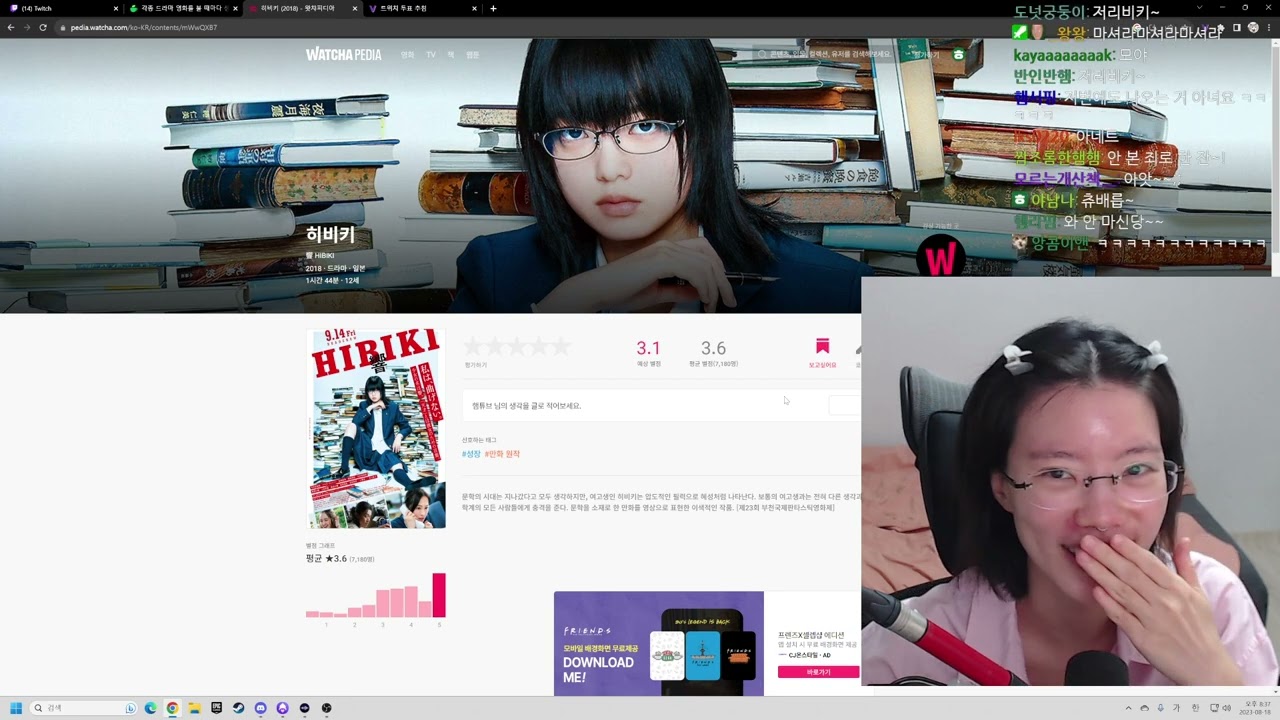
Task: Open the 영화 menu in Watcha header
Action: 407,55
